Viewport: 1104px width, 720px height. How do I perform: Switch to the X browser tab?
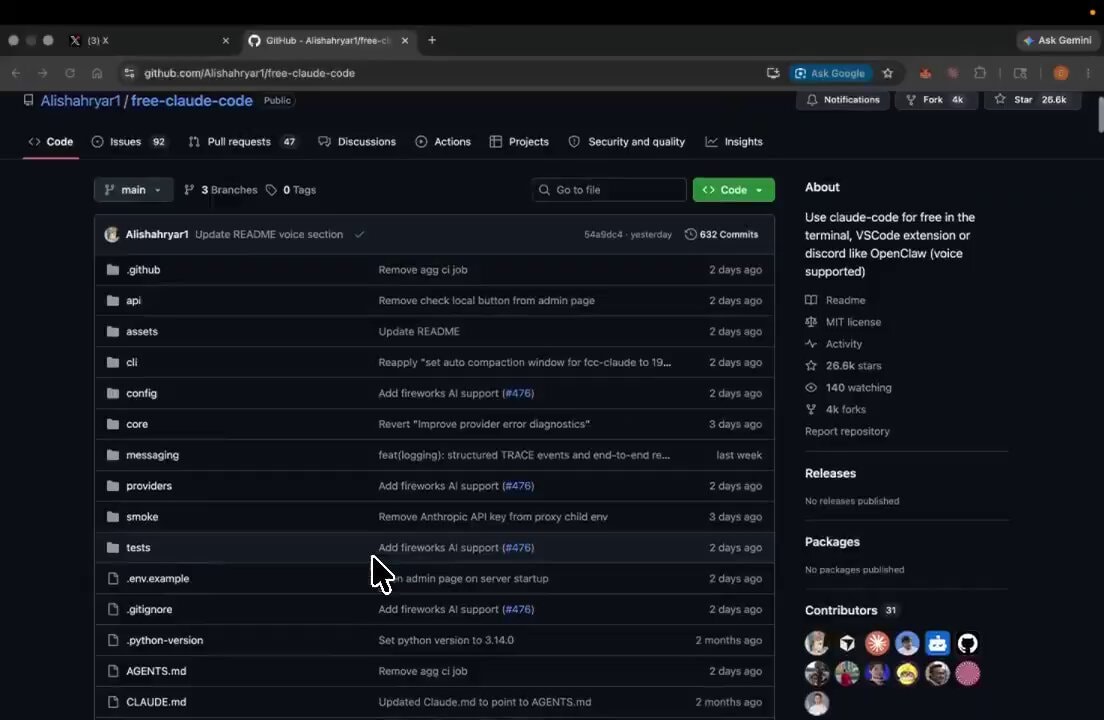click(x=149, y=40)
